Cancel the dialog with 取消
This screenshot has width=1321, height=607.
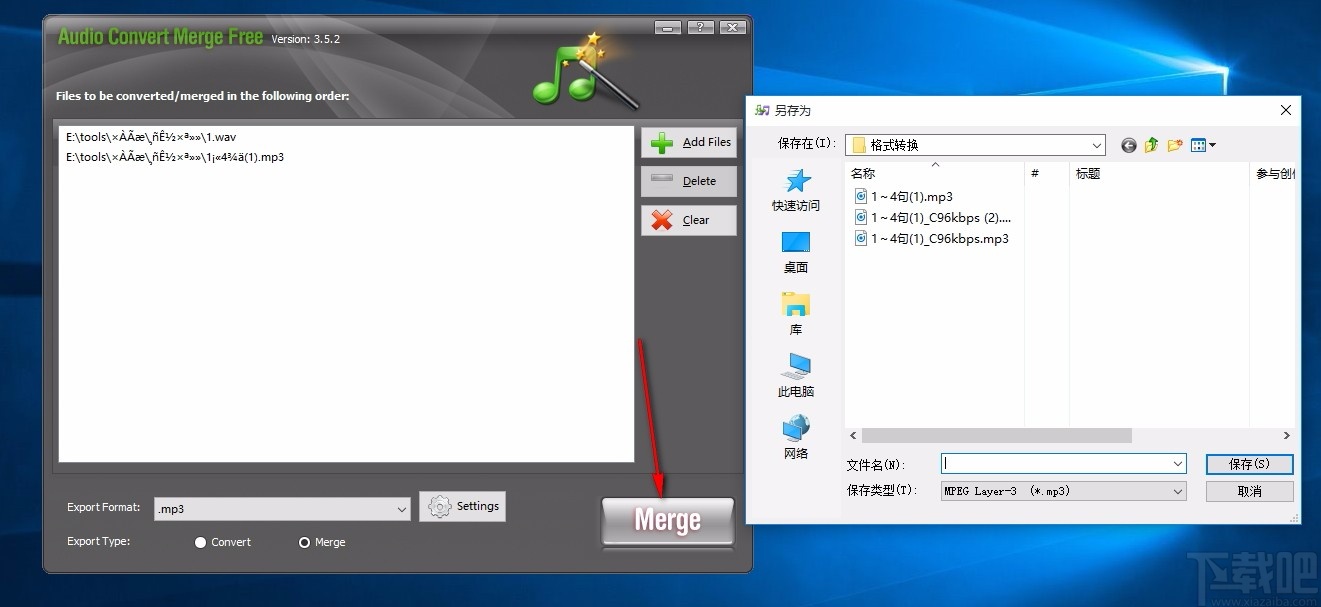point(1249,491)
